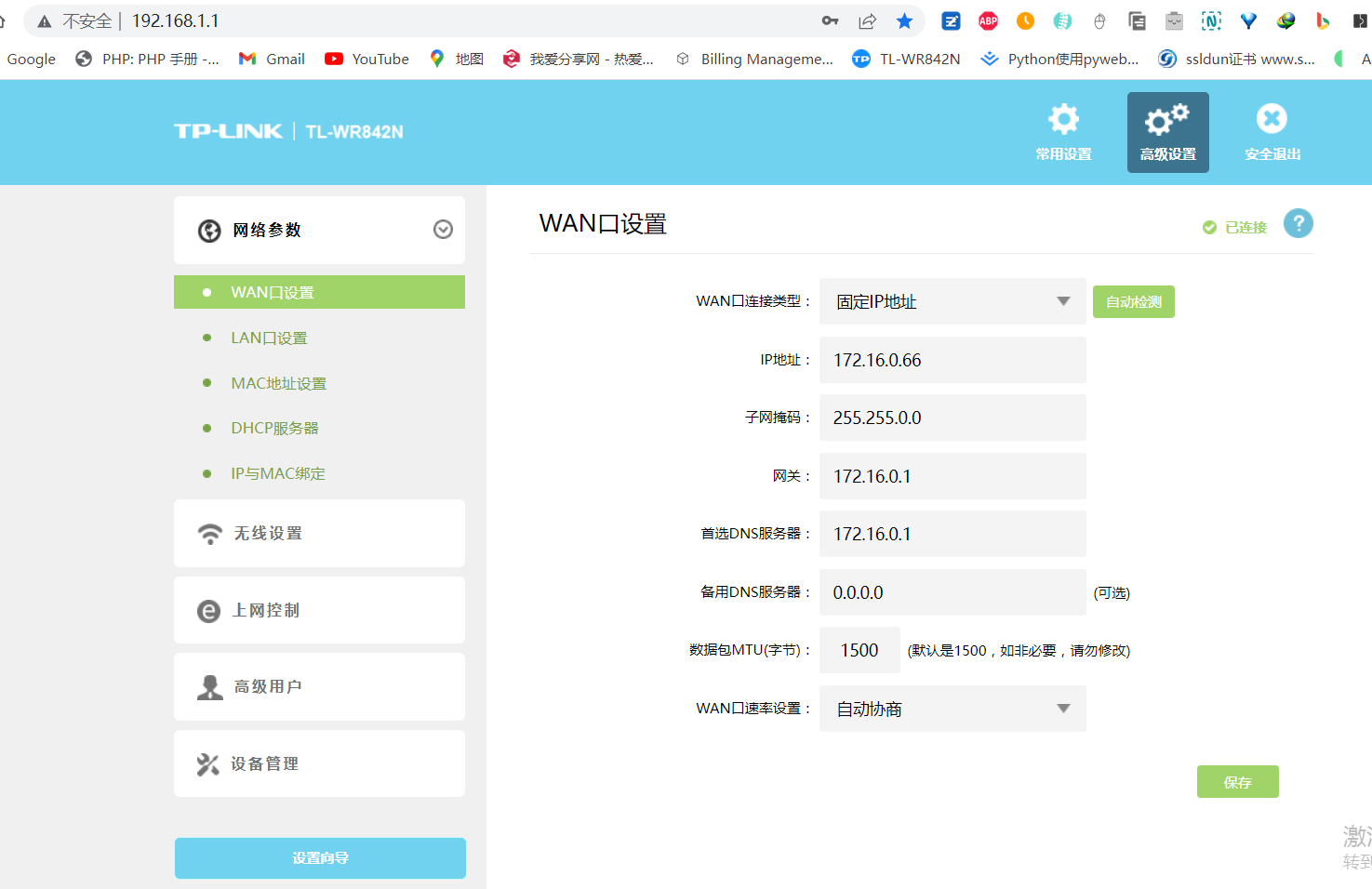This screenshot has height=889, width=1372.
Task: Click the 网络参数 globe icon
Action: [x=209, y=231]
